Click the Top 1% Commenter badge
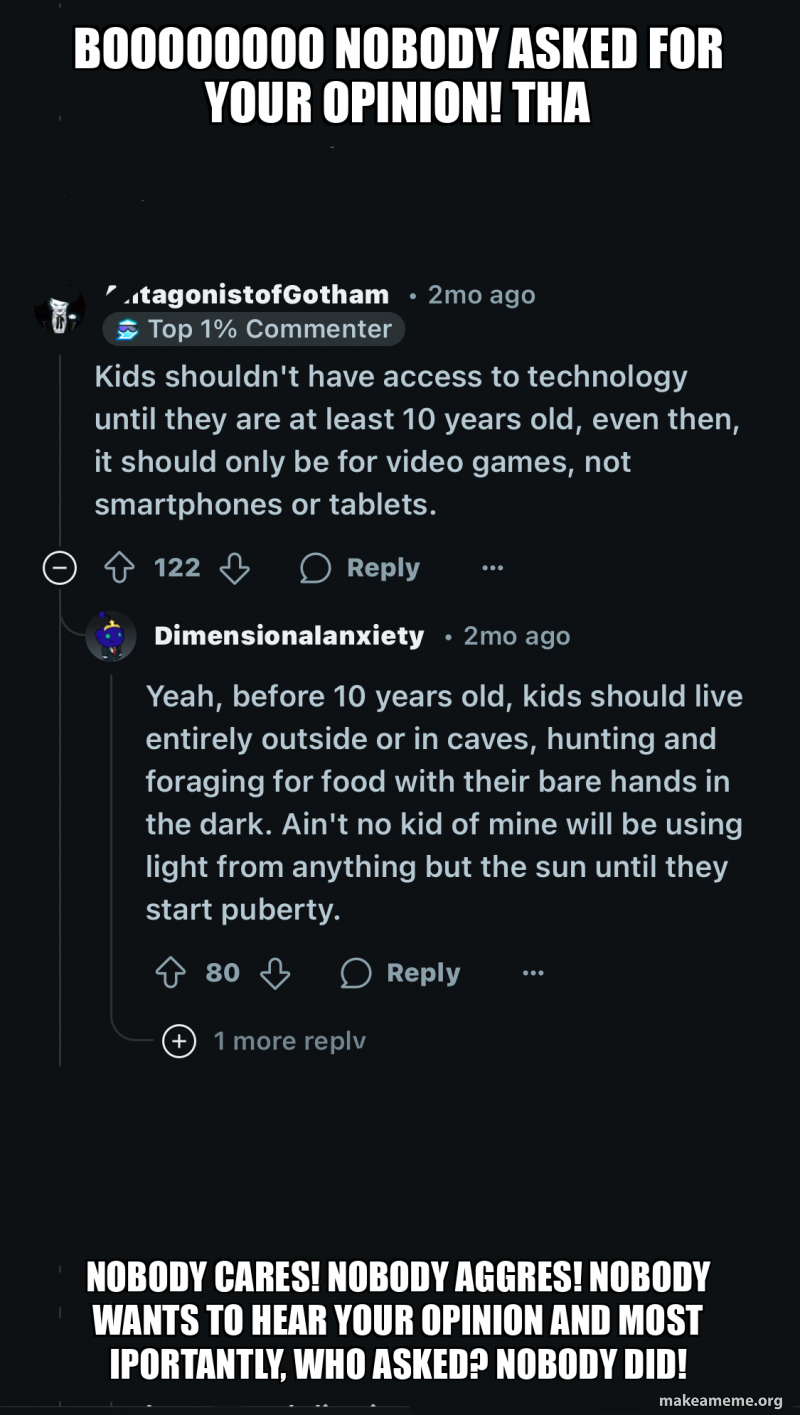 click(254, 329)
